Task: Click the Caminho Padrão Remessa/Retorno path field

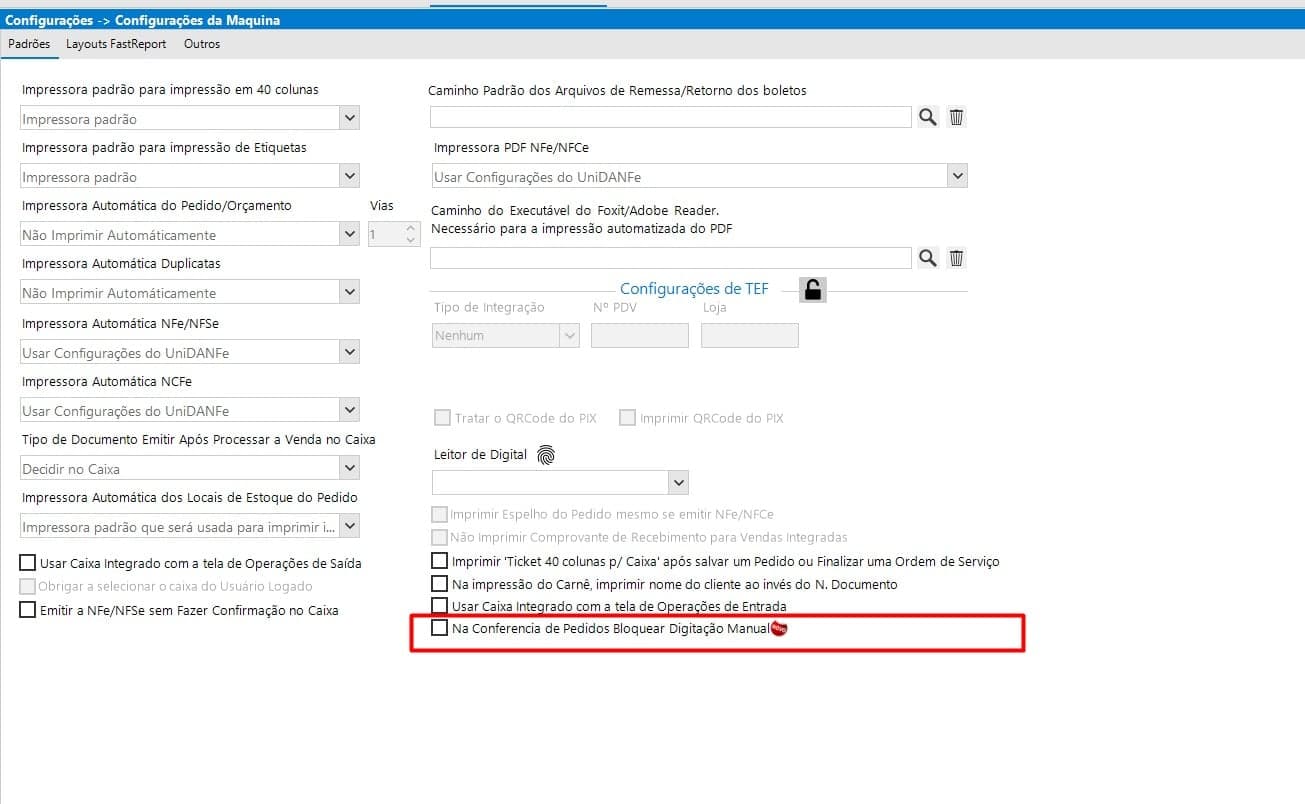Action: pyautogui.click(x=671, y=117)
